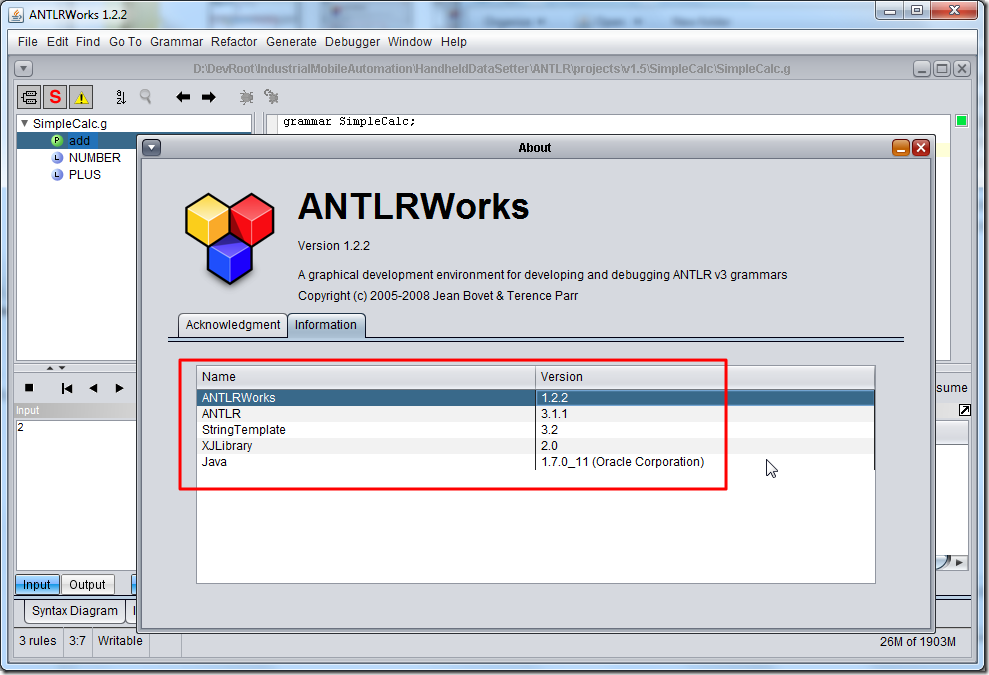Click the 3 rules status text
989x675 pixels.
click(38, 641)
